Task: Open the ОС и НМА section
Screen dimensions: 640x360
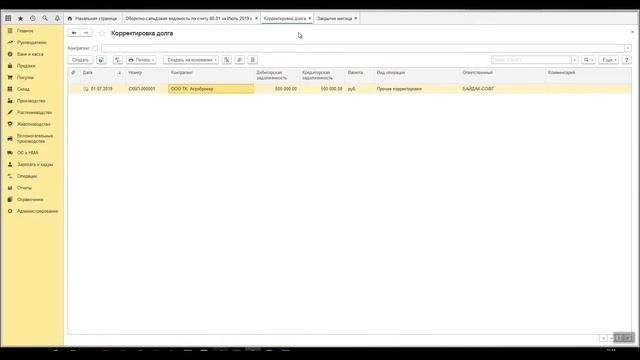Action: [x=28, y=153]
